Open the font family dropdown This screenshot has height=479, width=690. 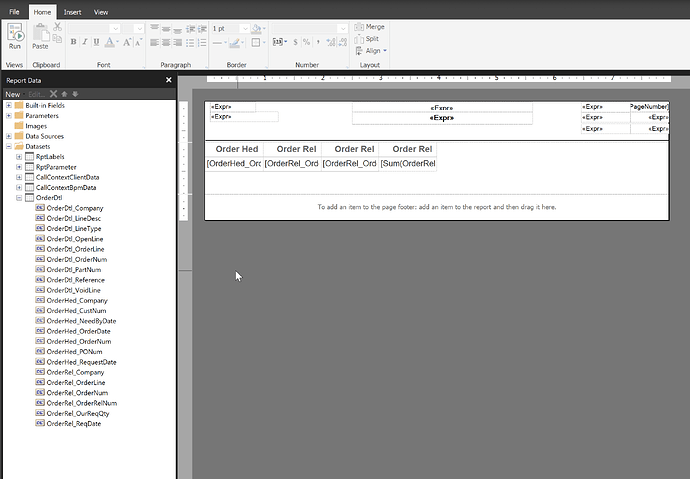(x=115, y=29)
